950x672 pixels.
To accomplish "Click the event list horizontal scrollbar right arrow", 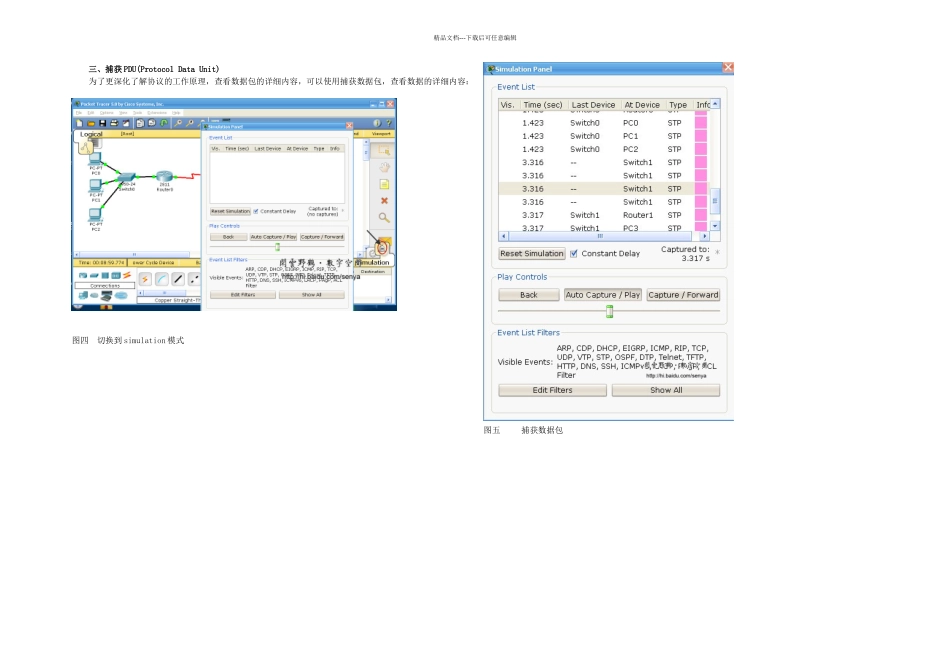I will tap(704, 236).
